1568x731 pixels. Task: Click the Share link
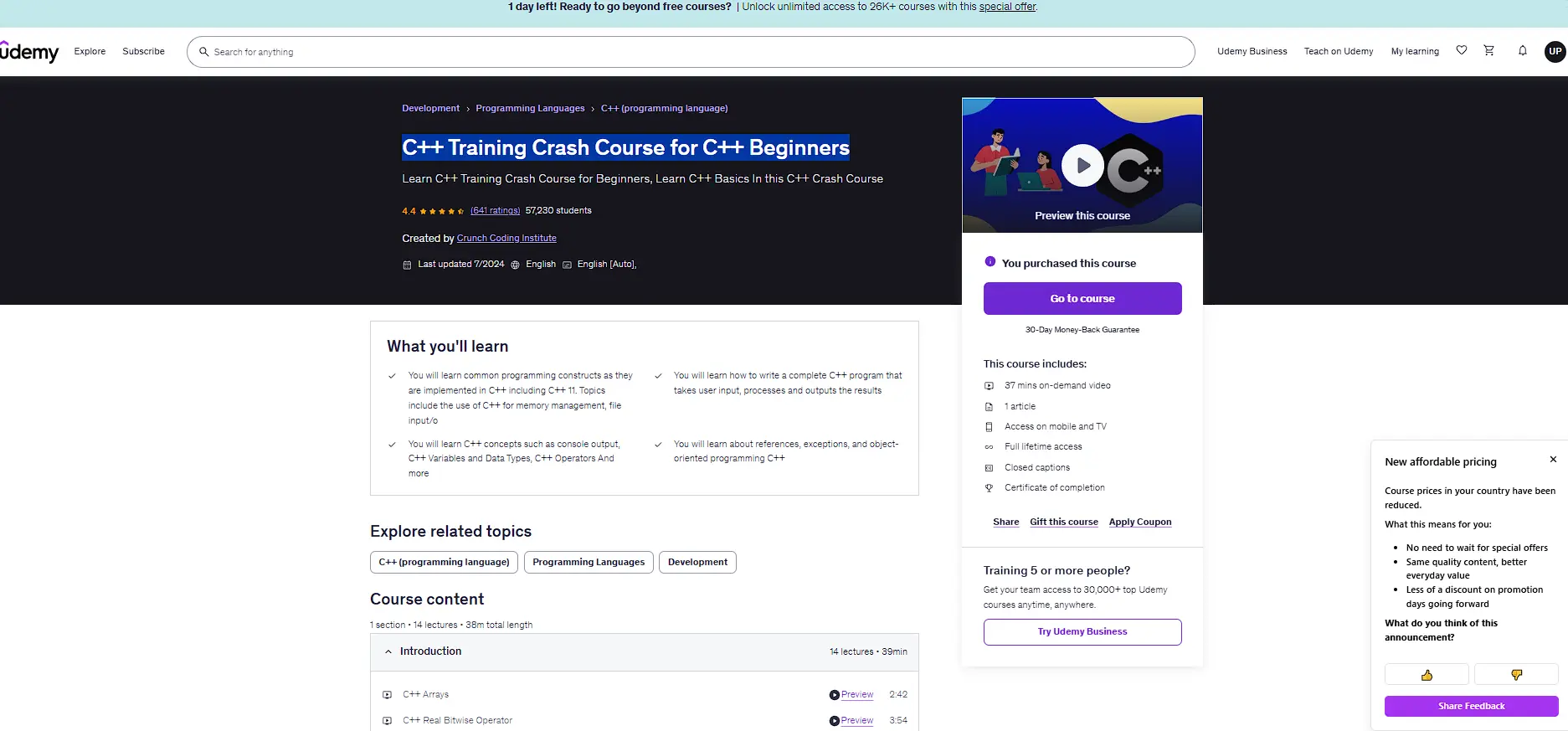1006,522
